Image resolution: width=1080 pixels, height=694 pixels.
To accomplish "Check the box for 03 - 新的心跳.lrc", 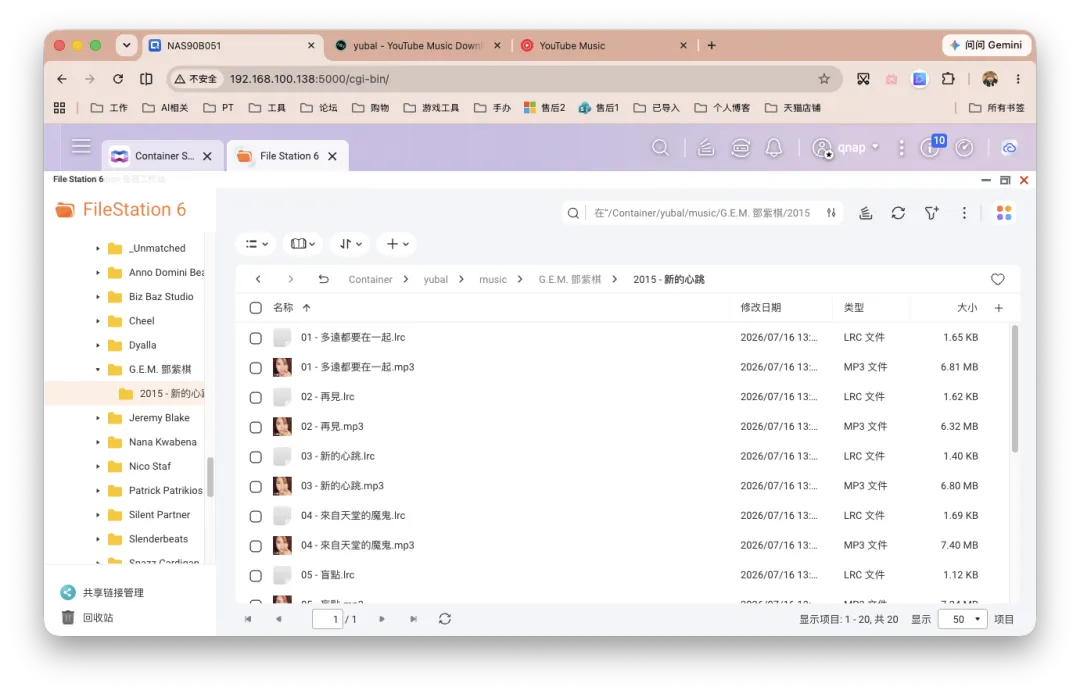I will (256, 456).
